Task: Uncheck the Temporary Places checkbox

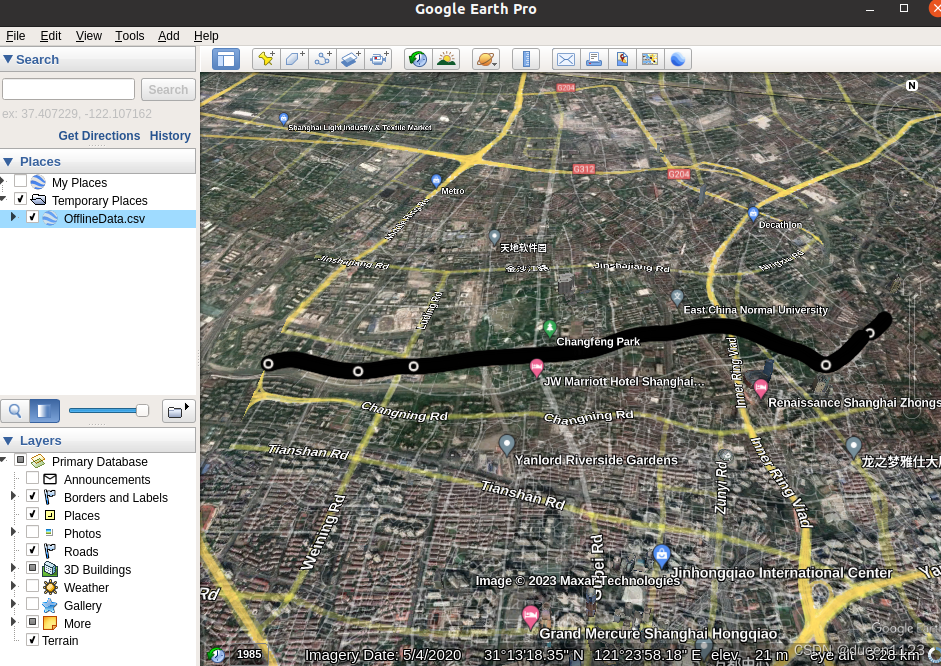Action: click(20, 199)
